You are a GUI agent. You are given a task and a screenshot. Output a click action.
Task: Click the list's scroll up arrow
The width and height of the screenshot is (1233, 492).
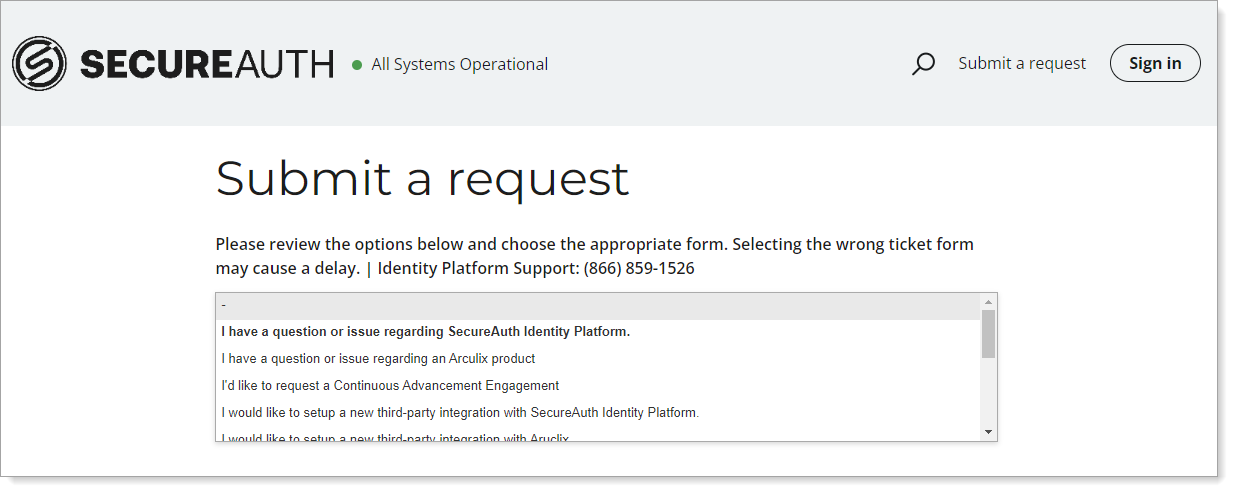coord(988,302)
